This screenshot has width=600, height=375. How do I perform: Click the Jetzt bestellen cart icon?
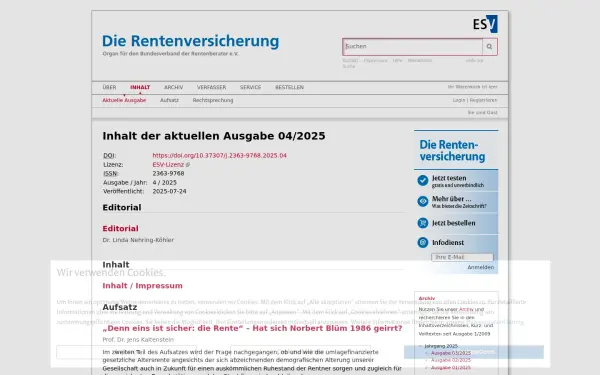[x=423, y=223]
